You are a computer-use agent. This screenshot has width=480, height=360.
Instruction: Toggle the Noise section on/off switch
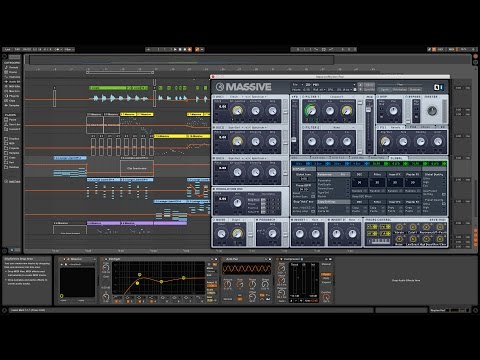coord(214,220)
